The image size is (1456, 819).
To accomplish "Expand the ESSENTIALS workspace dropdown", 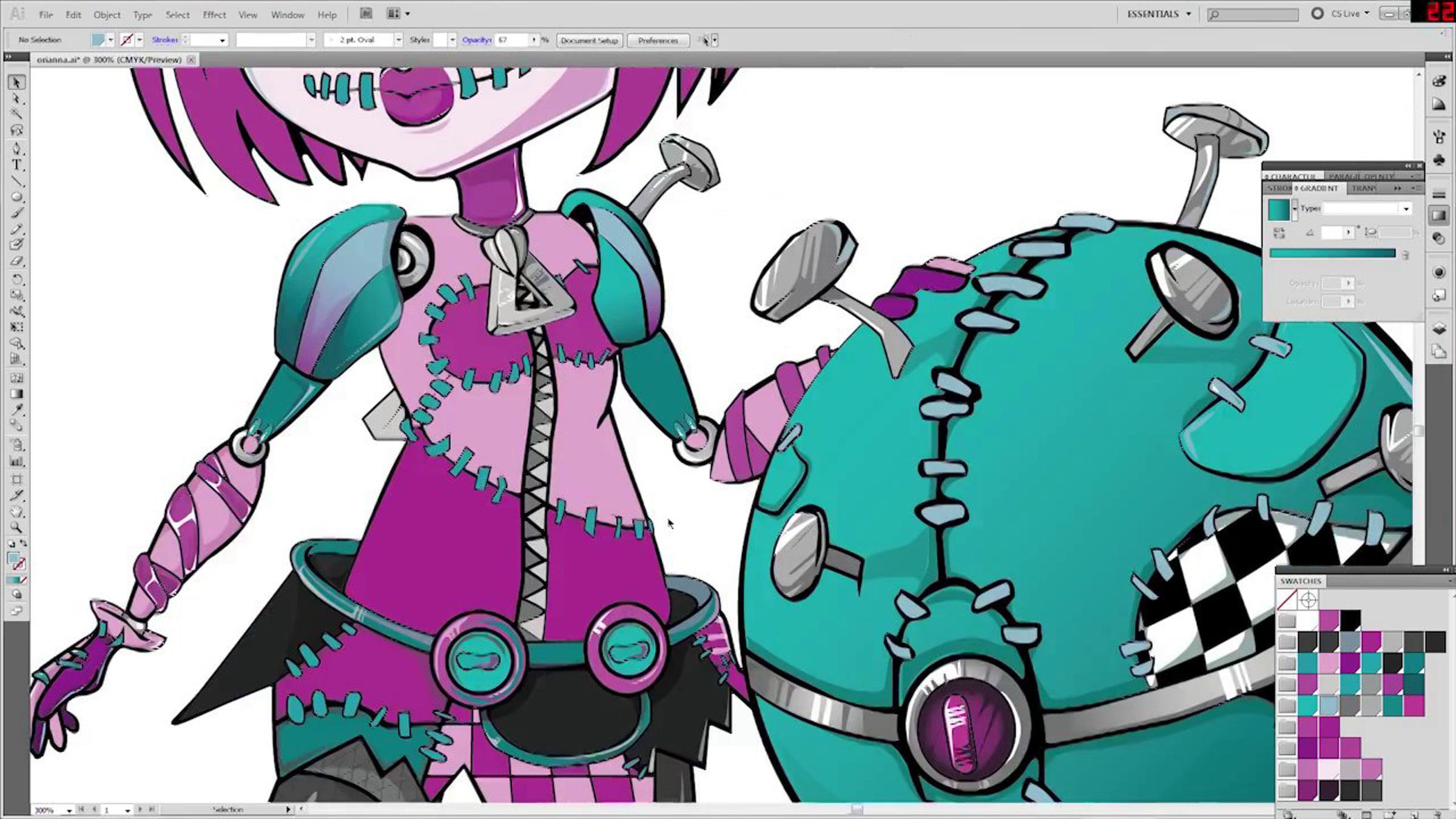I will 1188,14.
